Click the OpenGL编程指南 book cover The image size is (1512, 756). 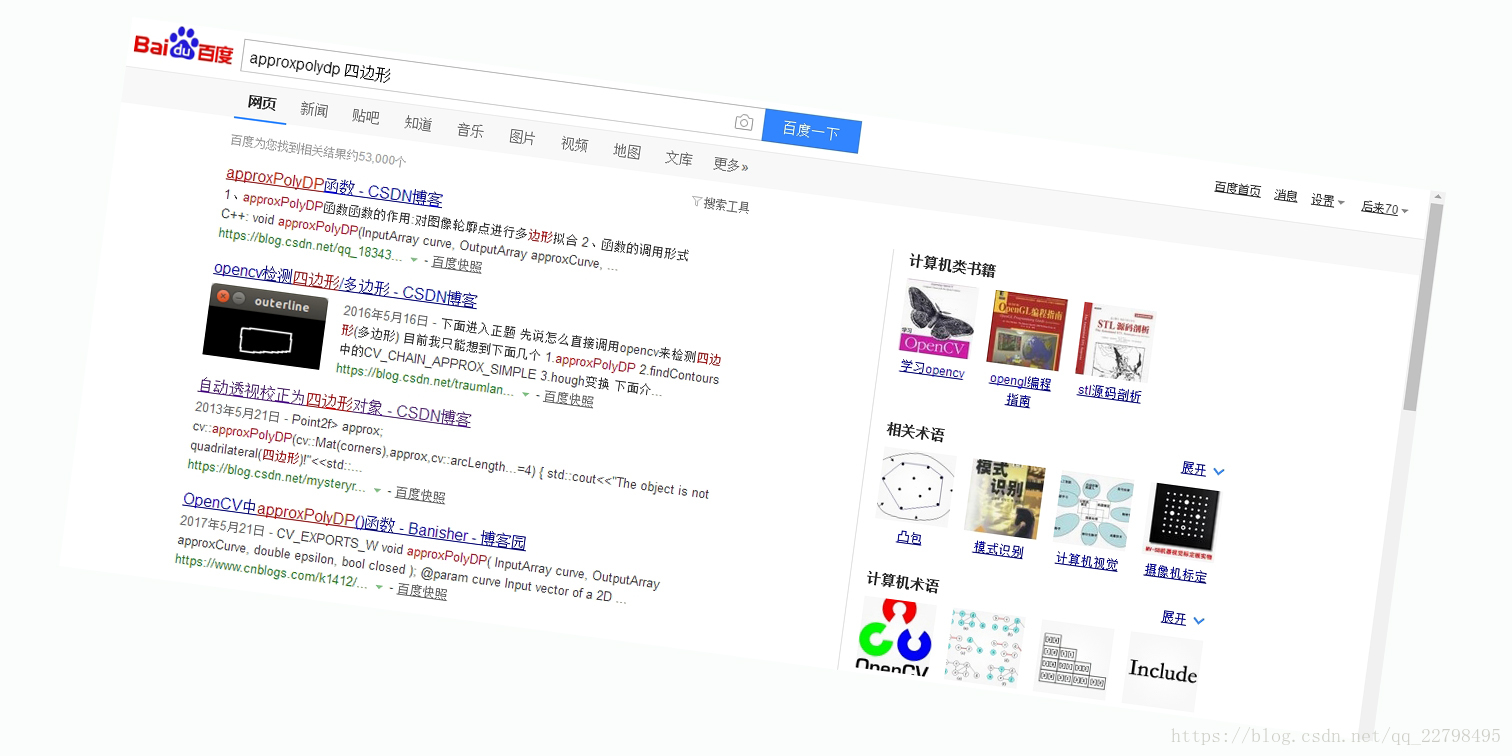pyautogui.click(x=1026, y=331)
